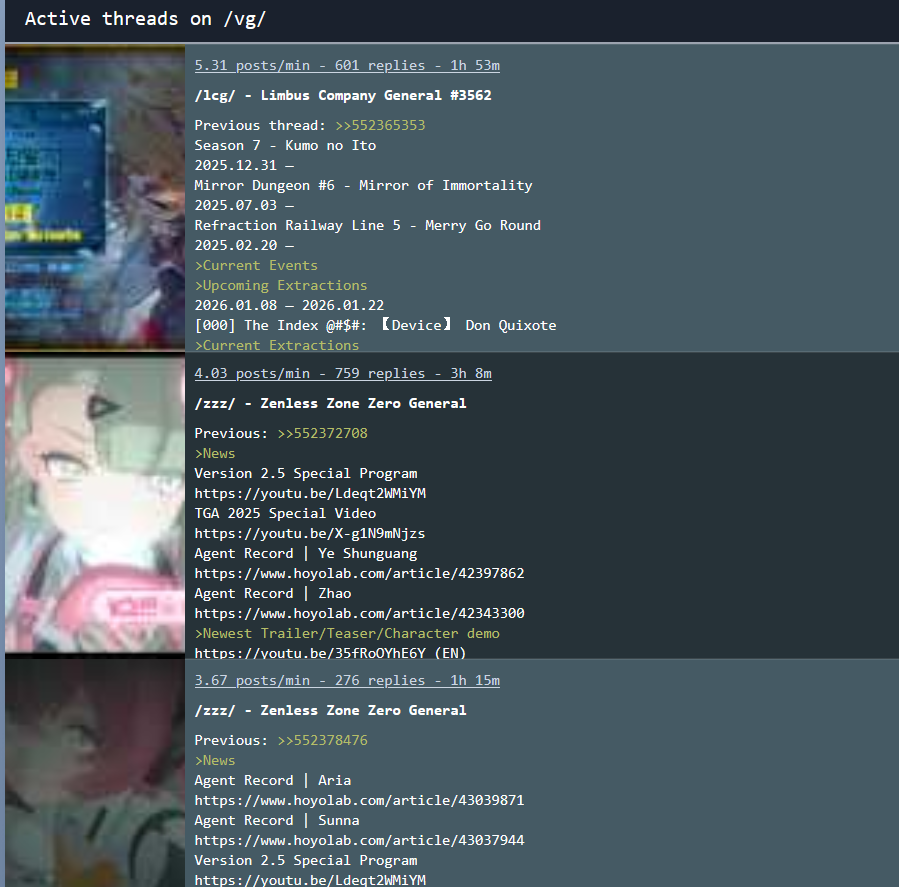Click the hoyolab article/42343300 URL
Image resolution: width=899 pixels, height=887 pixels.
[x=359, y=613]
